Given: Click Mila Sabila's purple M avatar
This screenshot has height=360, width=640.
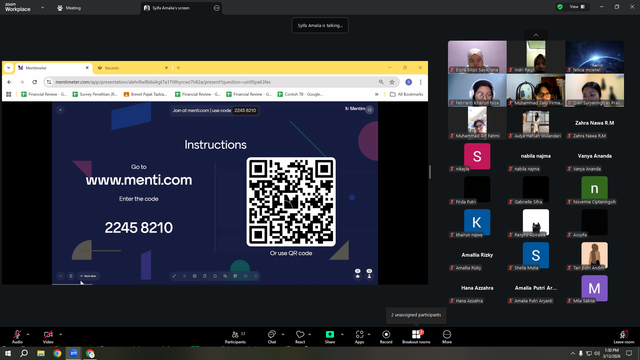Looking at the screenshot, I should click(x=594, y=288).
